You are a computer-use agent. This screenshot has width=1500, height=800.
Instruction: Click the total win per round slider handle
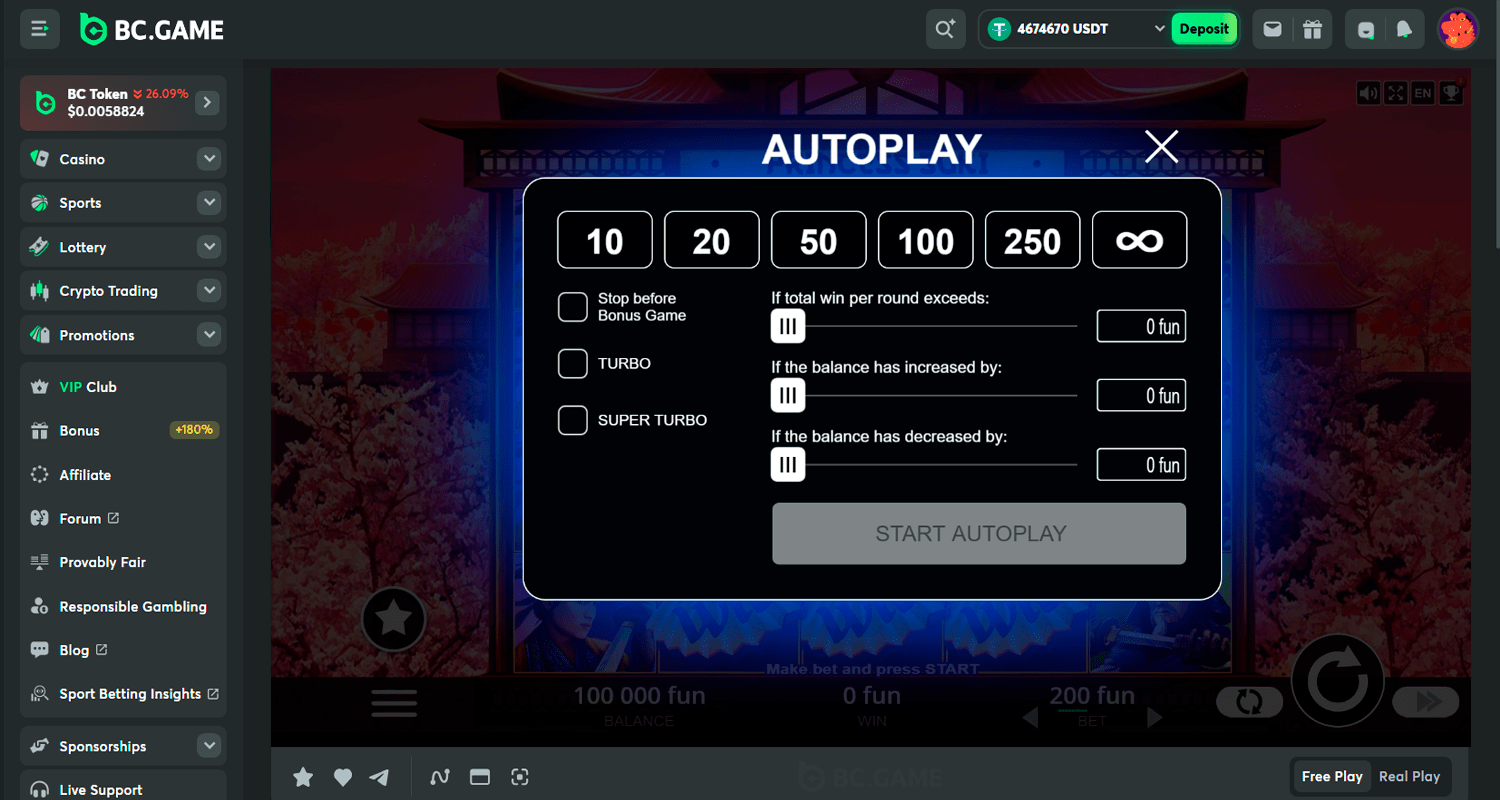[788, 326]
